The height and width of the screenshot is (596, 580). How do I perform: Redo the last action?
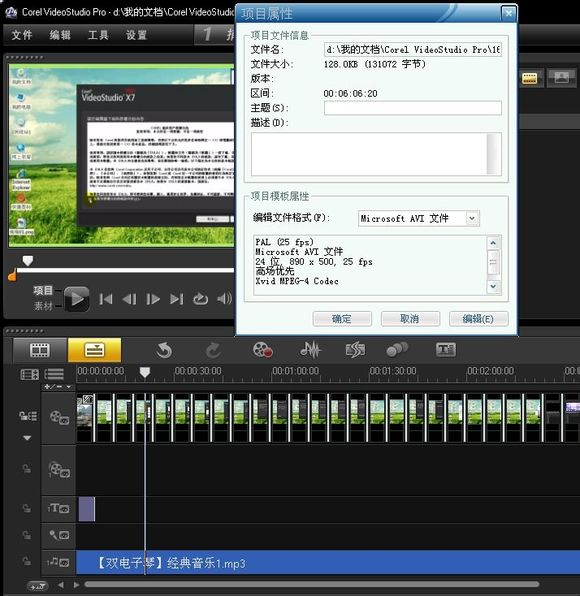pos(213,350)
